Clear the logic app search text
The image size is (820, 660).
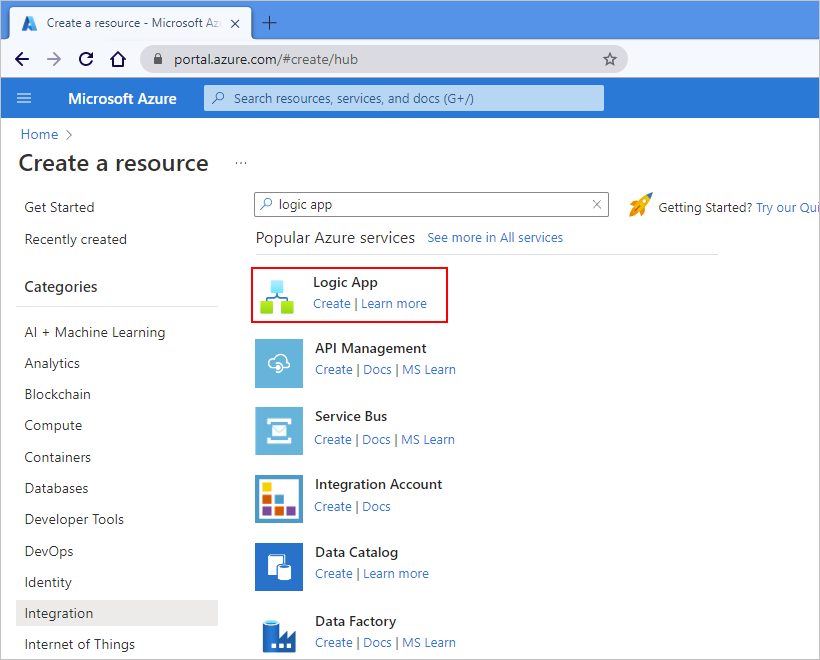[x=597, y=204]
